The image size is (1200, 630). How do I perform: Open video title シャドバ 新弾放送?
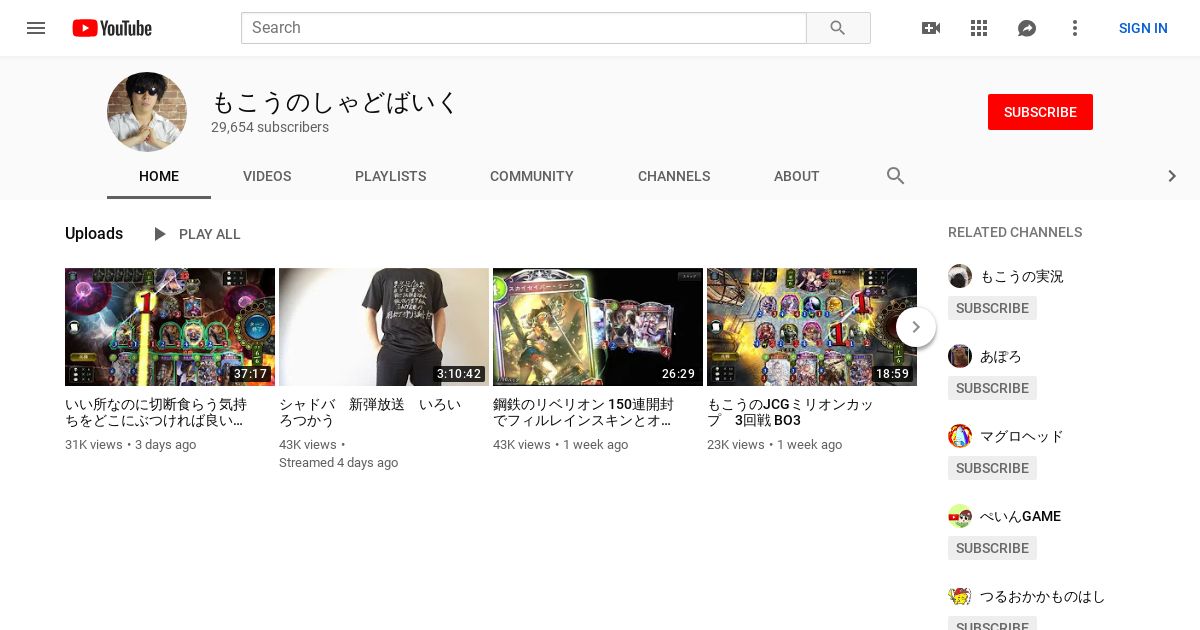[370, 412]
